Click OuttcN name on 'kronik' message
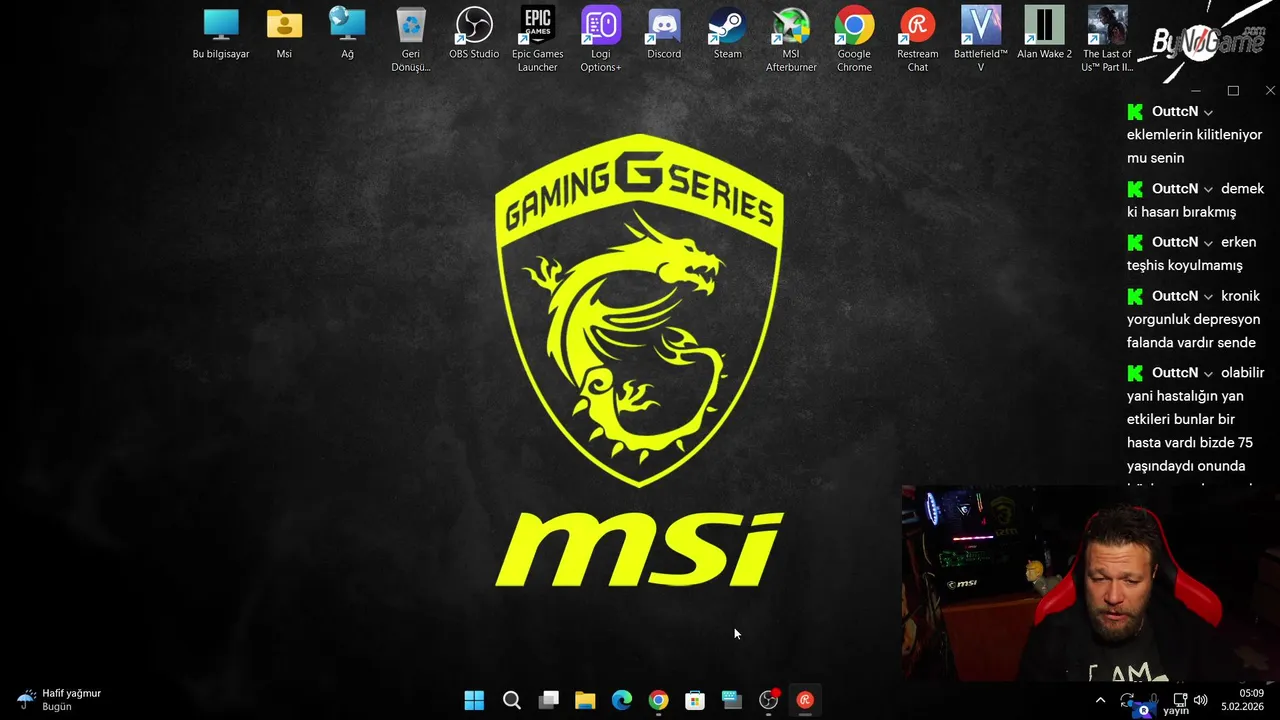This screenshot has height=720, width=1280. pos(1175,296)
